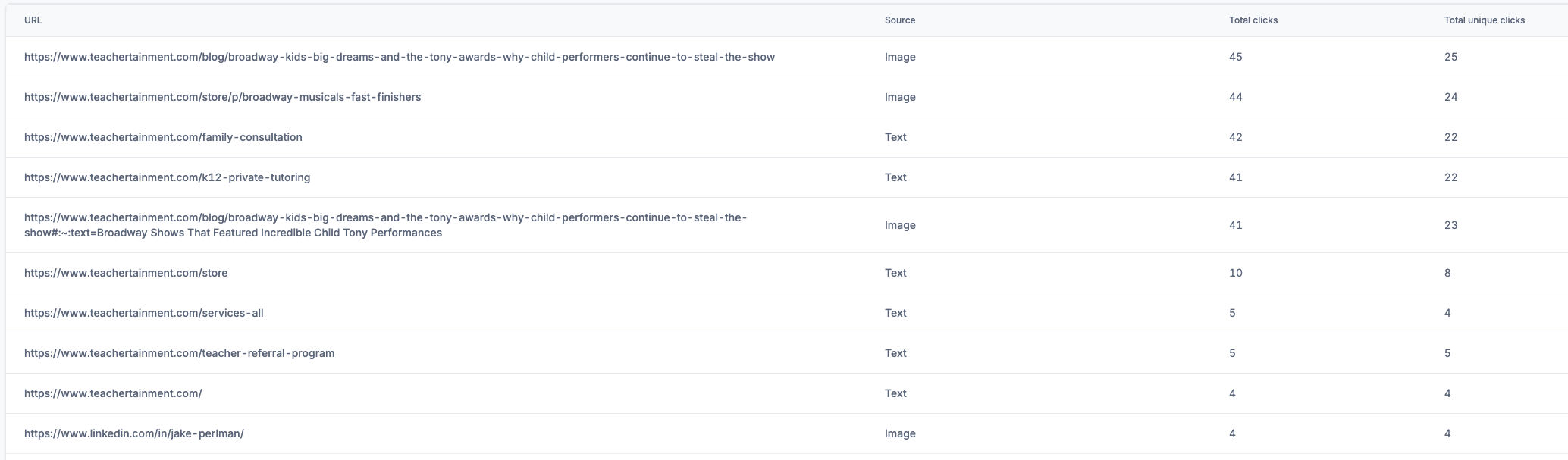Select unique clicks value 8
The width and height of the screenshot is (1568, 460).
coord(1447,273)
